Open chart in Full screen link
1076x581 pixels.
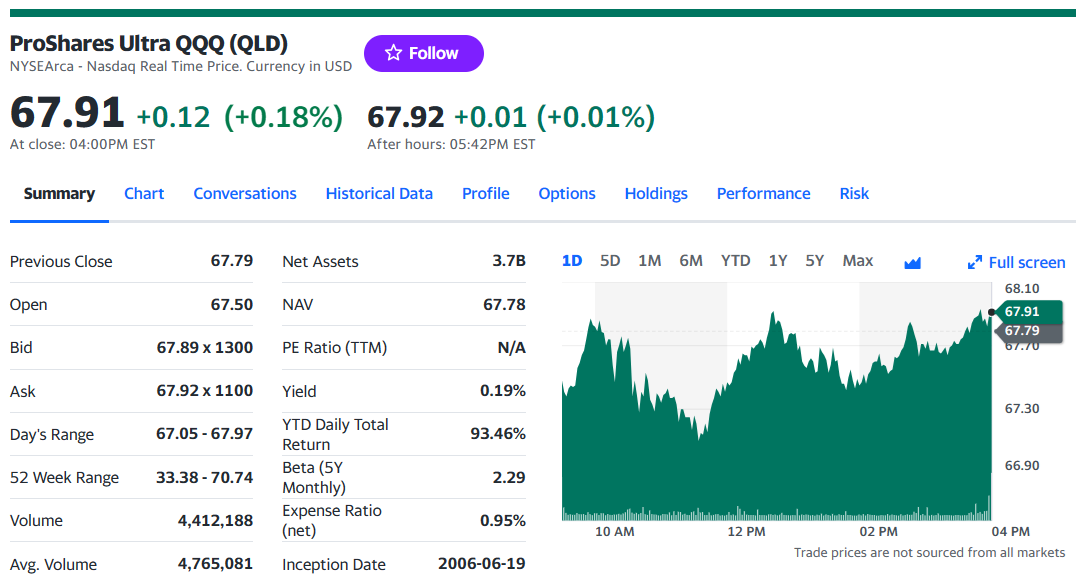[x=1016, y=262]
